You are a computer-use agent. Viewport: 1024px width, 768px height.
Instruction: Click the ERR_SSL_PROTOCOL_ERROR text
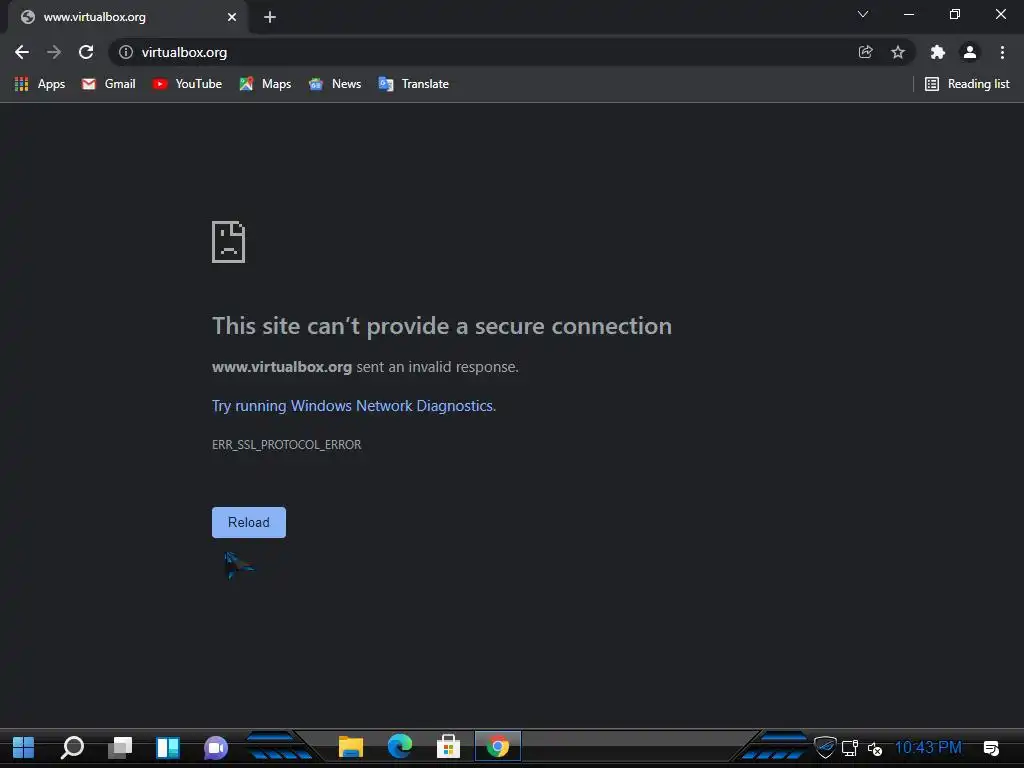click(286, 445)
